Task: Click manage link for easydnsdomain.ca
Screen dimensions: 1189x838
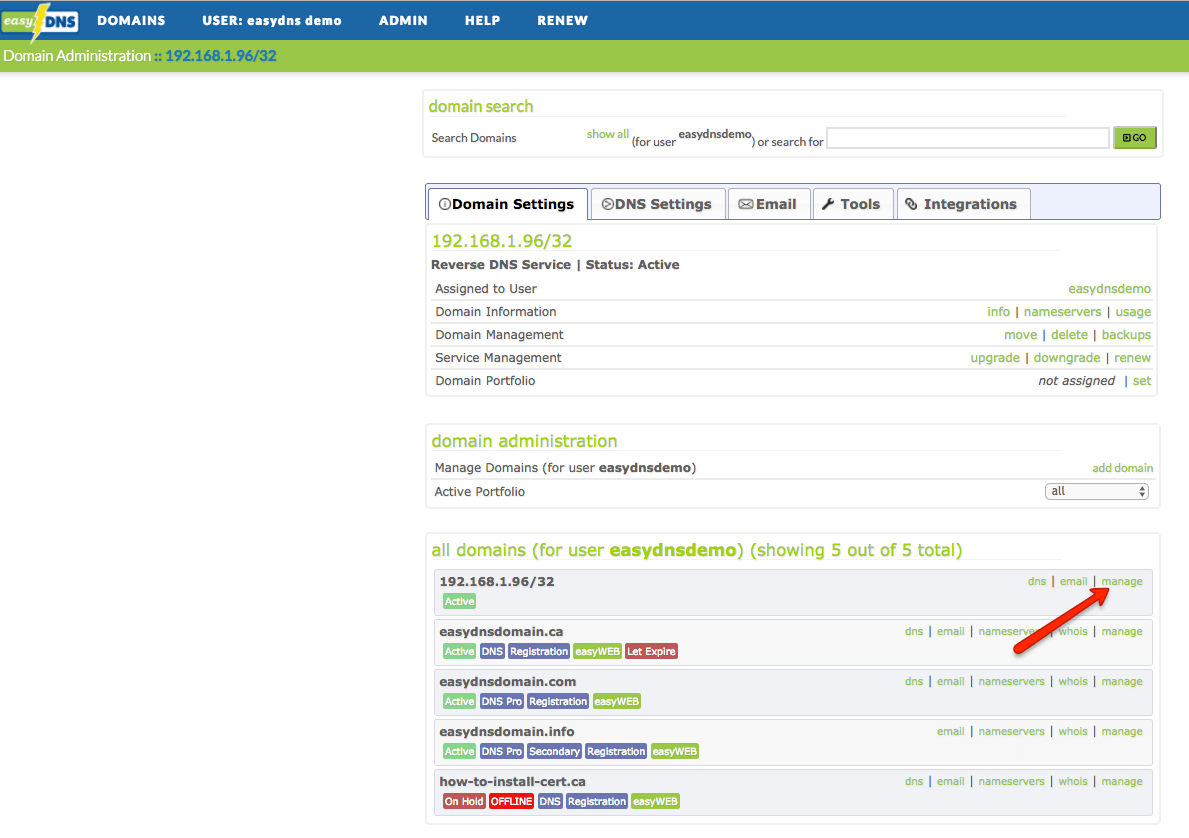Action: (x=1122, y=632)
